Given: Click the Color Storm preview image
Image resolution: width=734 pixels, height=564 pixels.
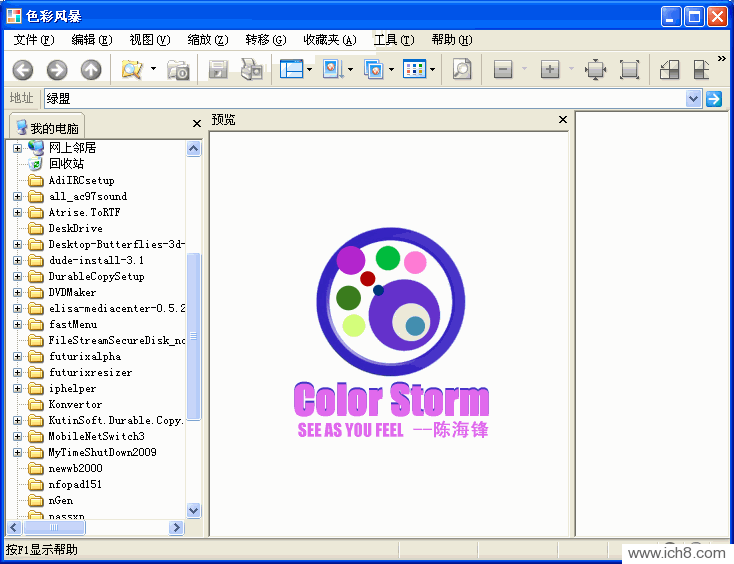Looking at the screenshot, I should (x=391, y=333).
